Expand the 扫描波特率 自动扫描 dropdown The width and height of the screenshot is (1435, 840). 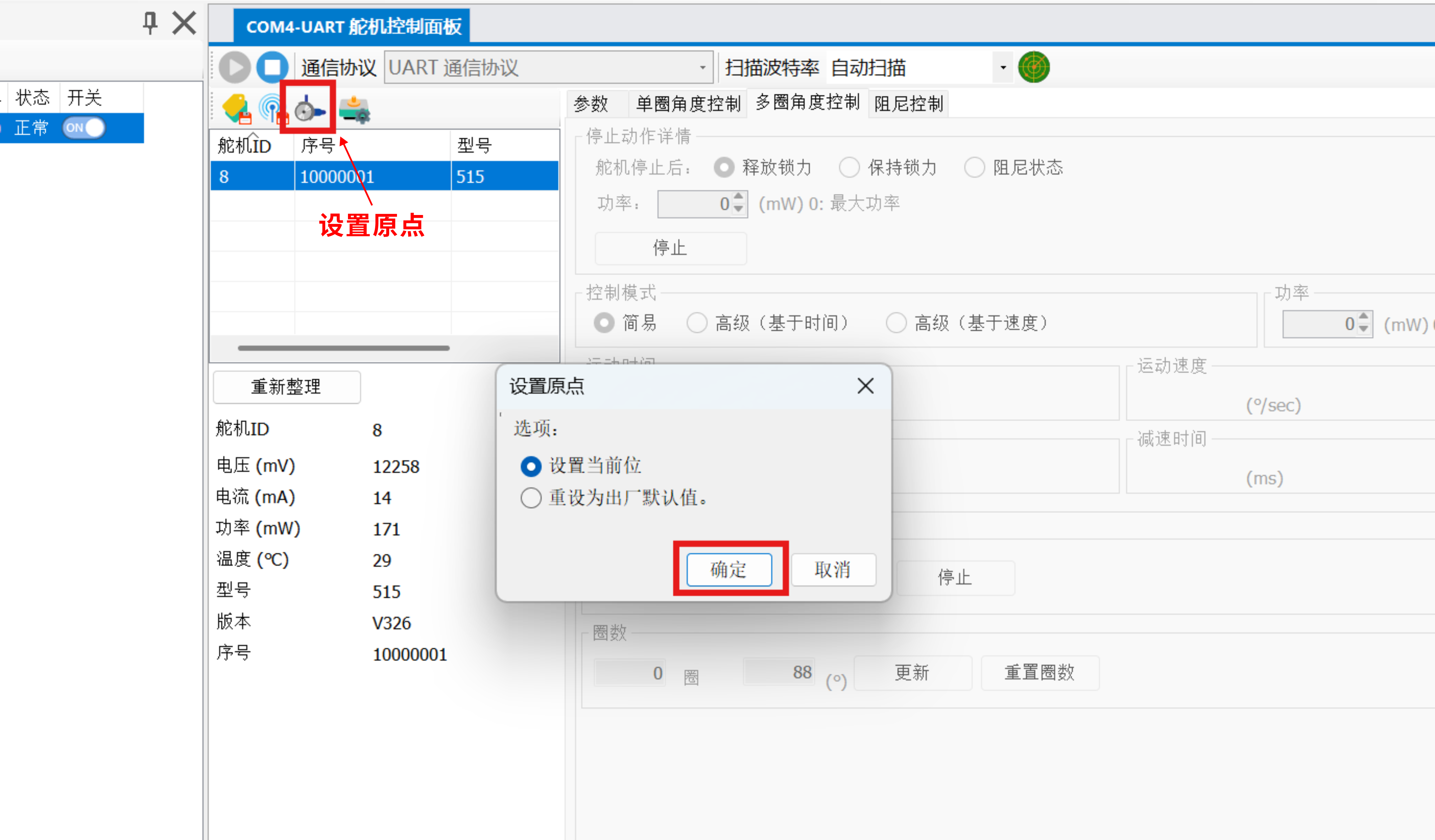click(x=1003, y=68)
